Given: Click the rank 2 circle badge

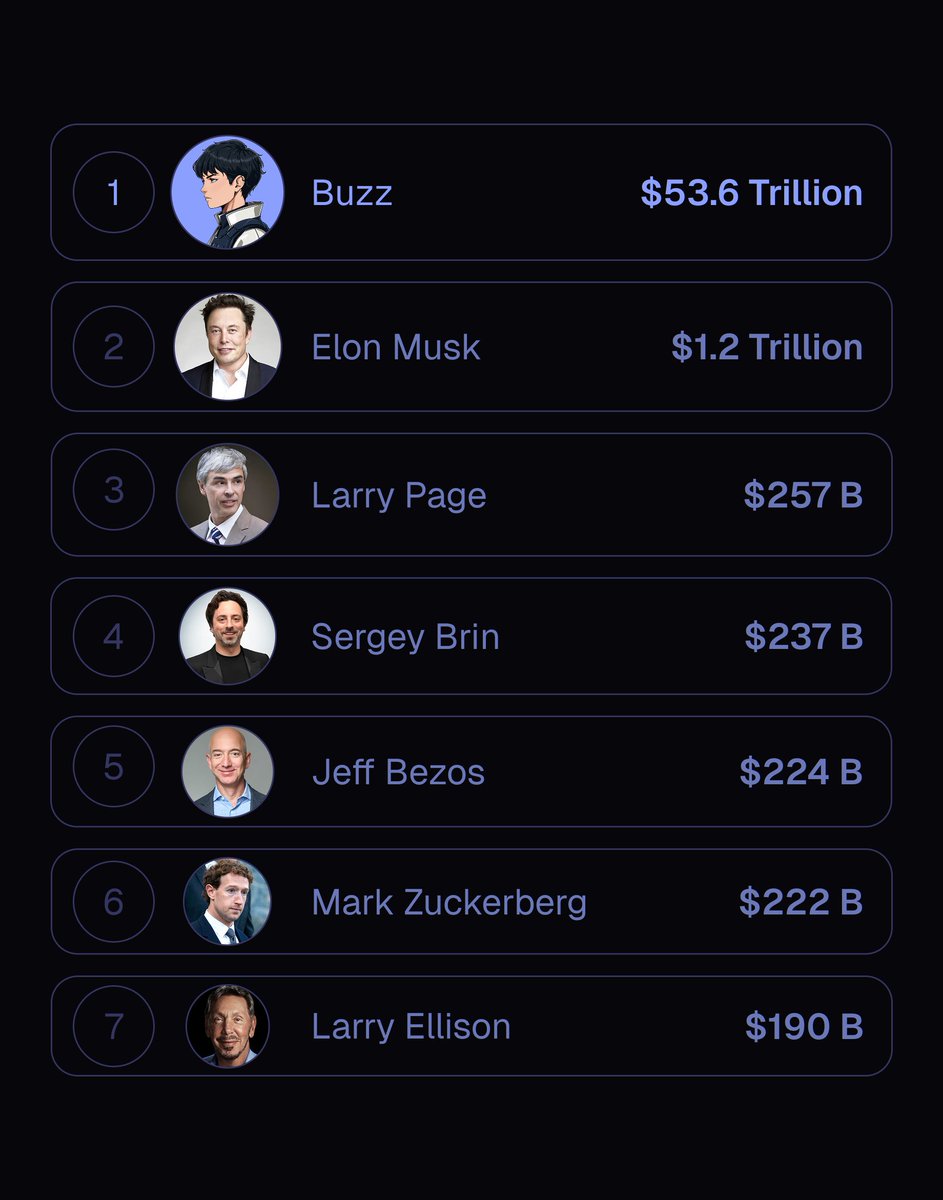Looking at the screenshot, I should [114, 346].
